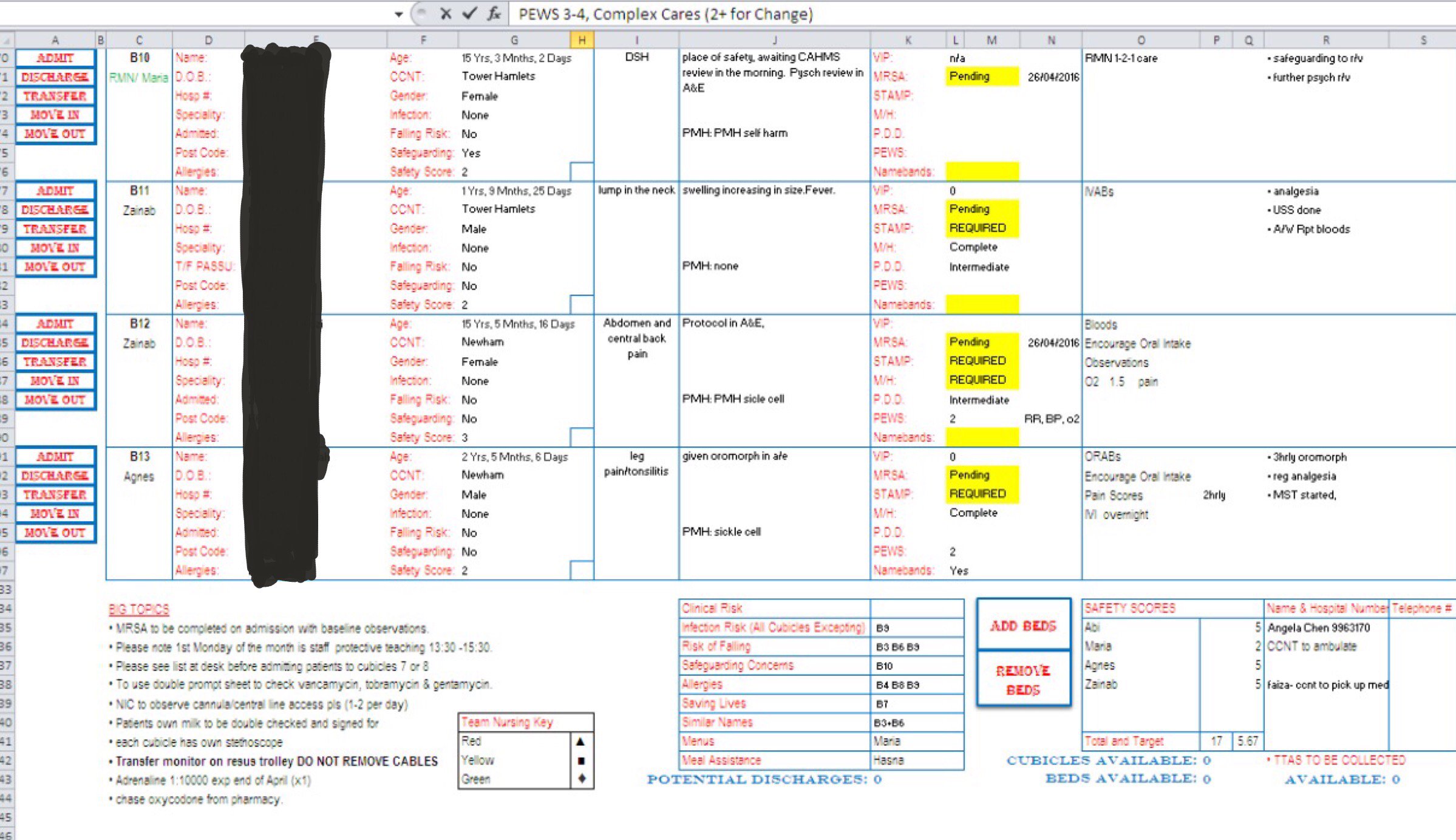Click the yellow M/H REQUIRED cell for B12
Viewport: 1456px width, 840px height.
982,380
